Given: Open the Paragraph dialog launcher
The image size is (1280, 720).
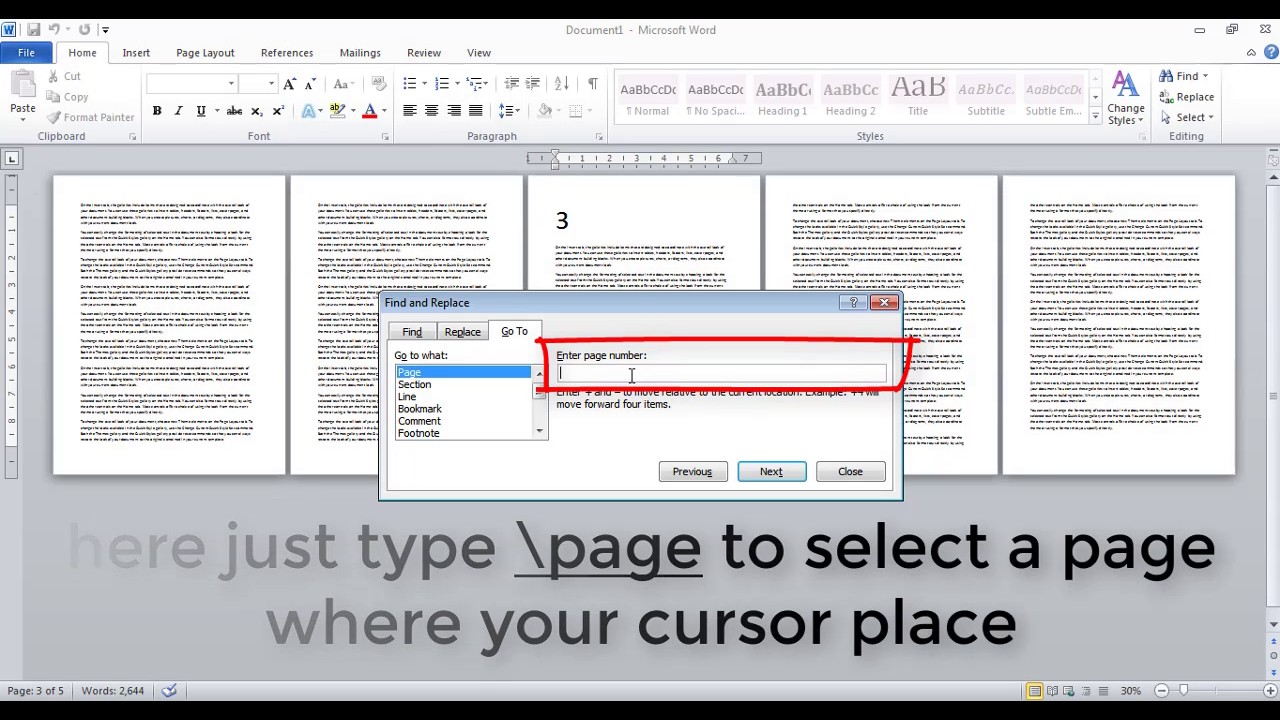Looking at the screenshot, I should [x=599, y=136].
